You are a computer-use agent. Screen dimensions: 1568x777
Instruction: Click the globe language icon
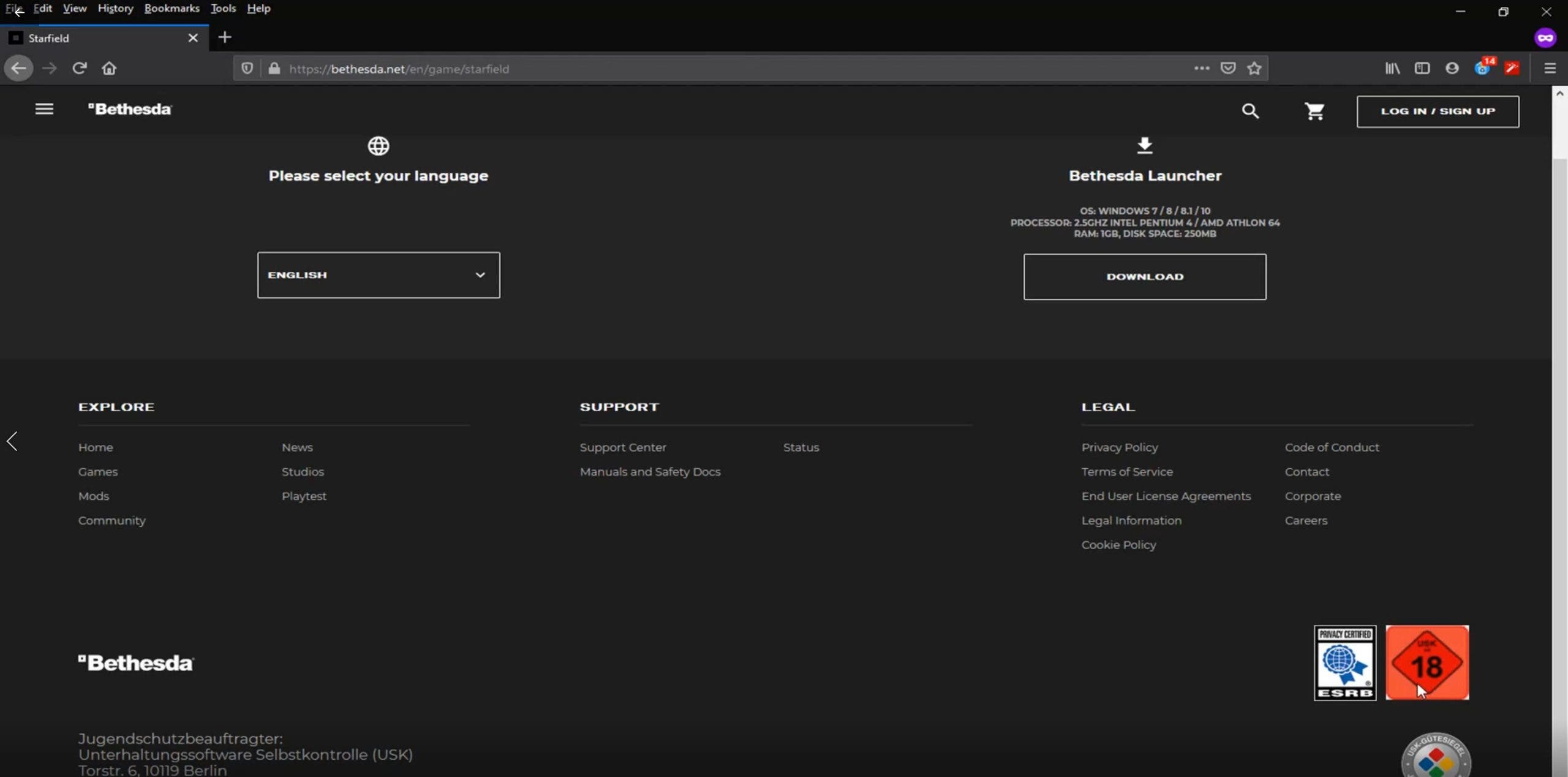[x=379, y=146]
